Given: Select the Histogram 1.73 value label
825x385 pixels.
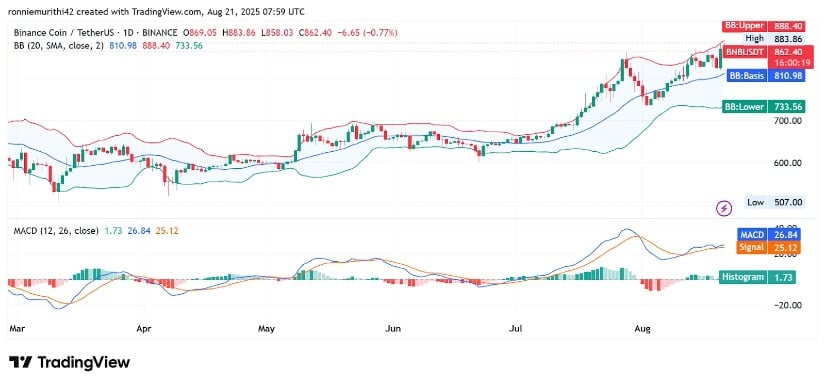Looking at the screenshot, I should (760, 277).
